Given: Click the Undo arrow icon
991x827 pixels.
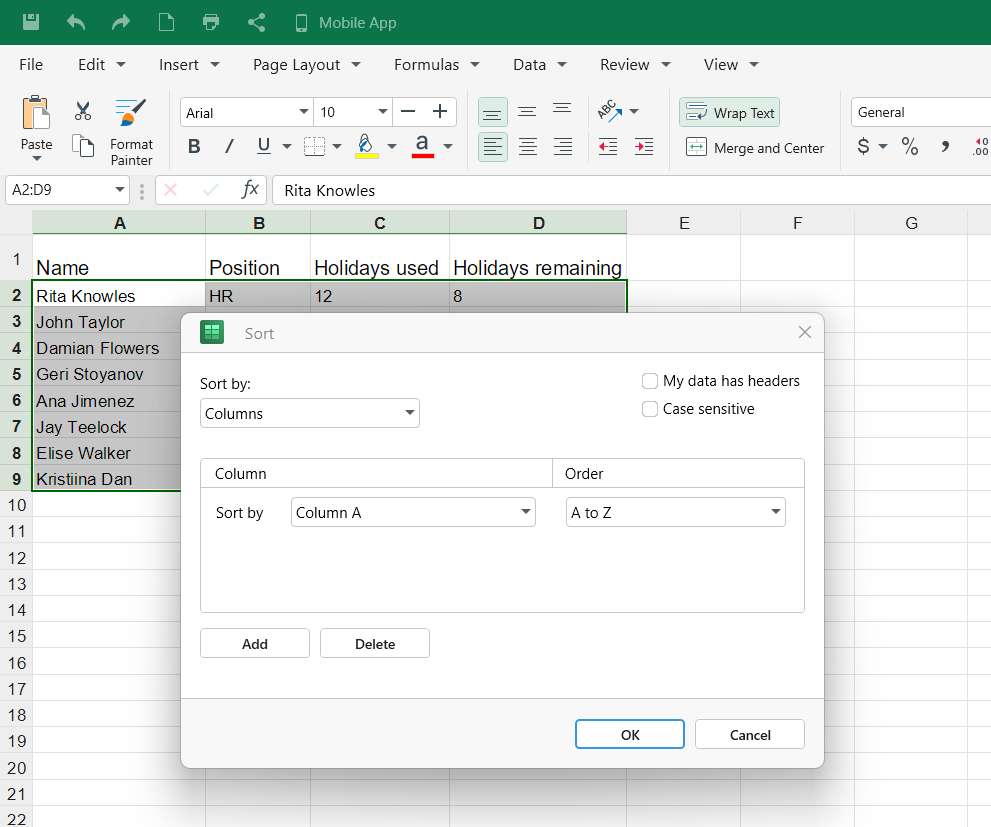Looking at the screenshot, I should pyautogui.click(x=76, y=22).
